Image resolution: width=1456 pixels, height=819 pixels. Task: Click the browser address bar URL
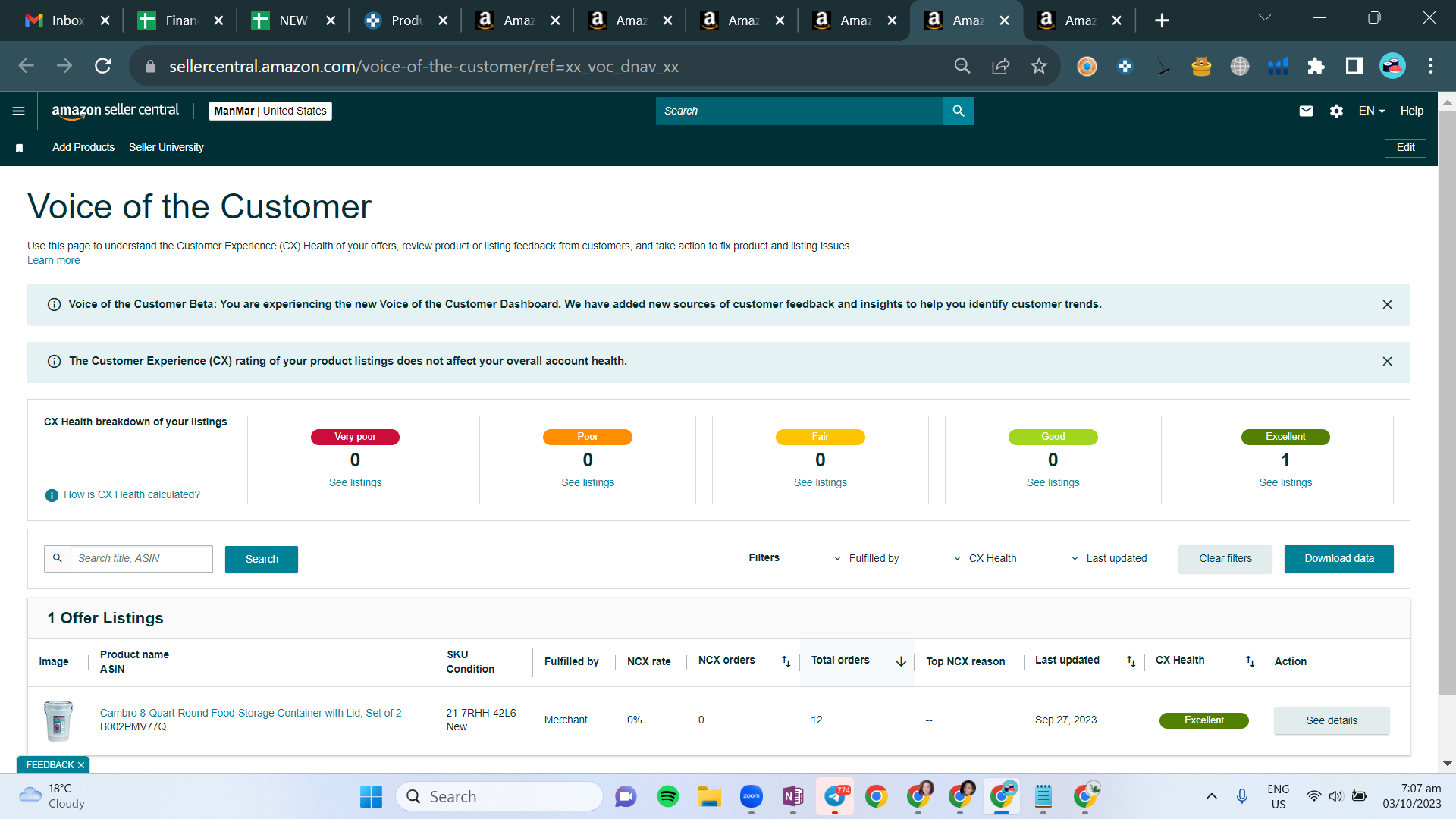click(424, 66)
